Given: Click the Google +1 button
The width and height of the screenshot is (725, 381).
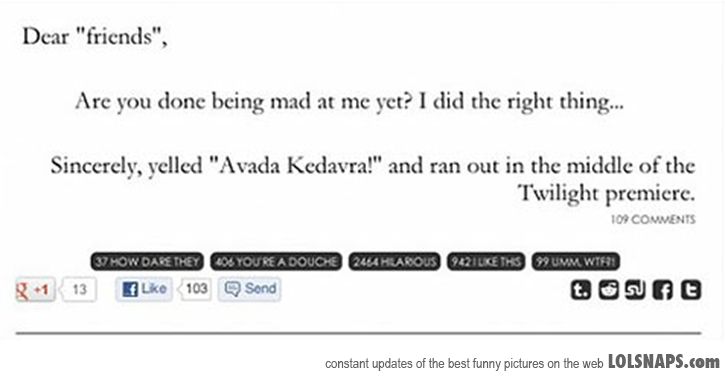Looking at the screenshot, I should (x=35, y=289).
